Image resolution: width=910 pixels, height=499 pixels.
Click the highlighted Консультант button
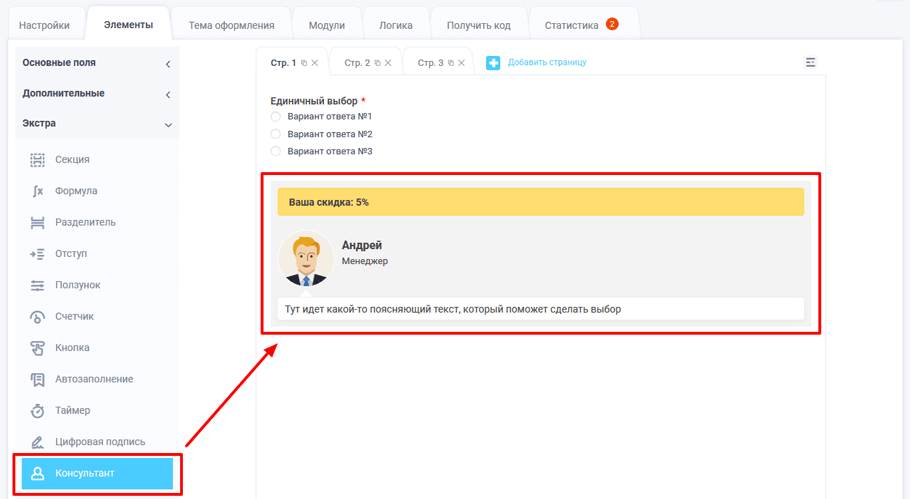tap(97, 473)
